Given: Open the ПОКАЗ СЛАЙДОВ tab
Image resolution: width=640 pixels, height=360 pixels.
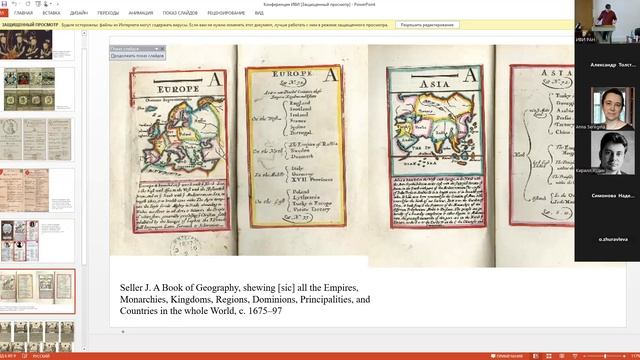Looking at the screenshot, I should (x=180, y=13).
